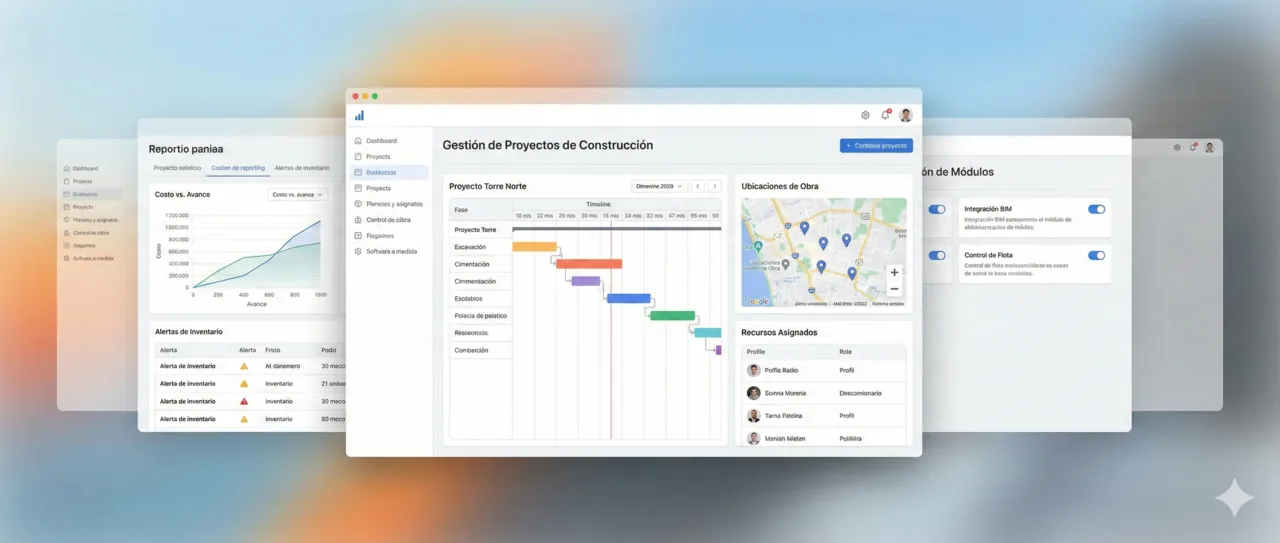Screen dimensions: 1280x543
Task: Click the bar chart app logo
Action: [359, 115]
